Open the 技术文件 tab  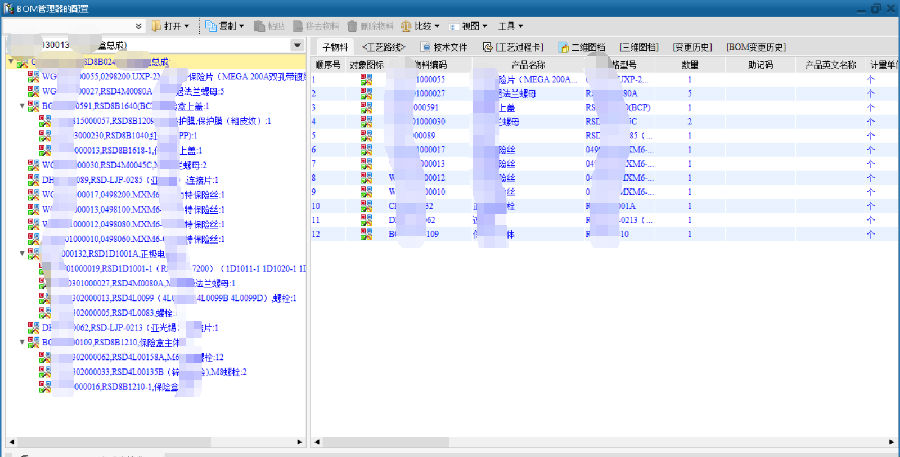pos(444,47)
